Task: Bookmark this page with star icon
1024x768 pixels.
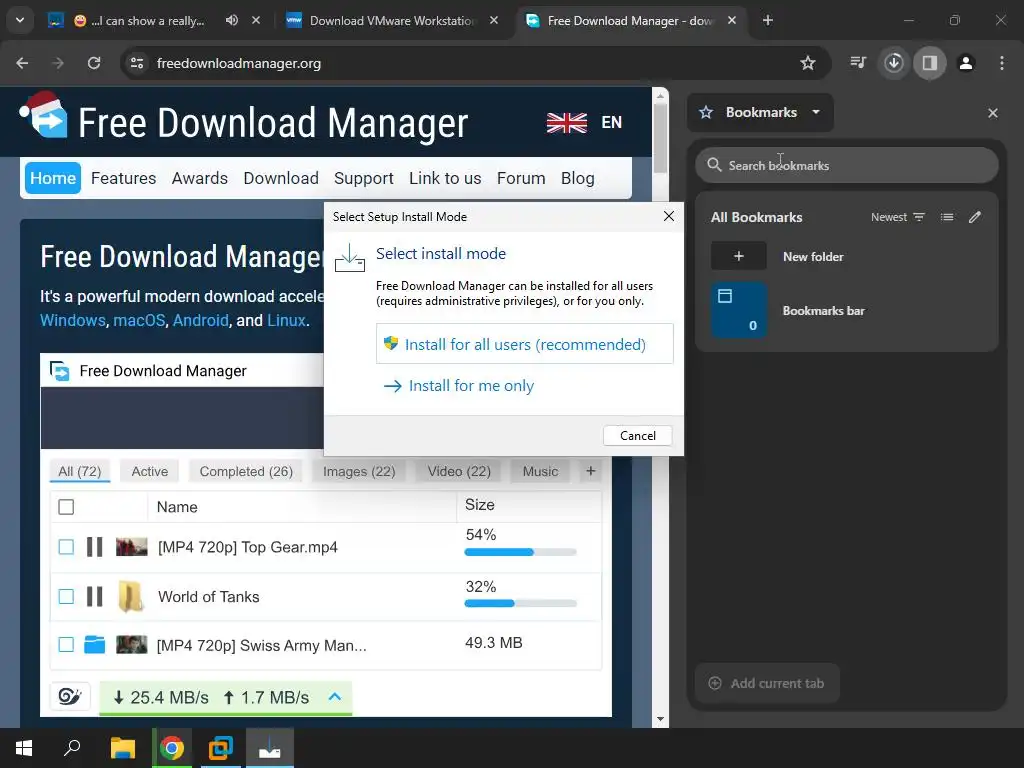Action: (808, 63)
